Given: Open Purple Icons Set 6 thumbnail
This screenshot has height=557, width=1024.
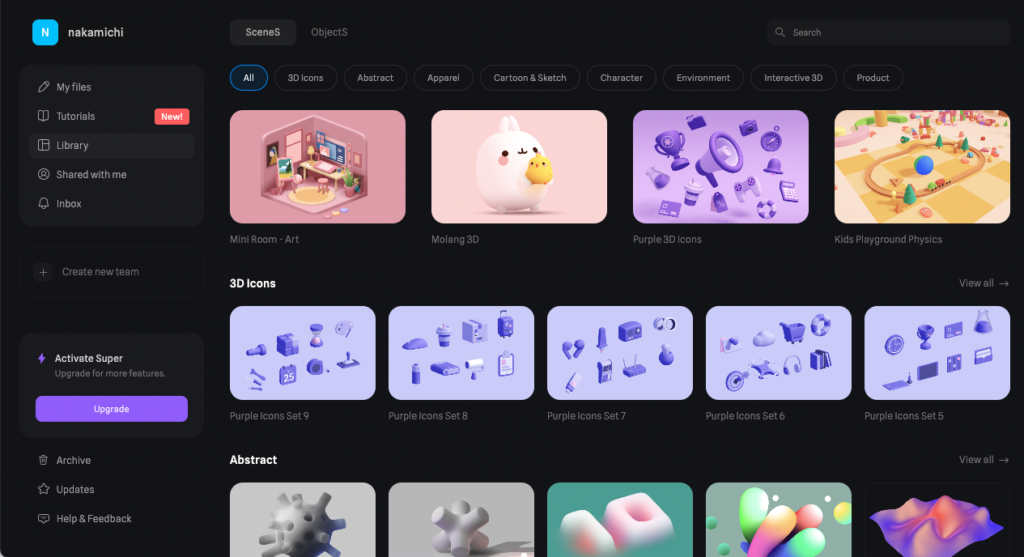Looking at the screenshot, I should coord(778,353).
